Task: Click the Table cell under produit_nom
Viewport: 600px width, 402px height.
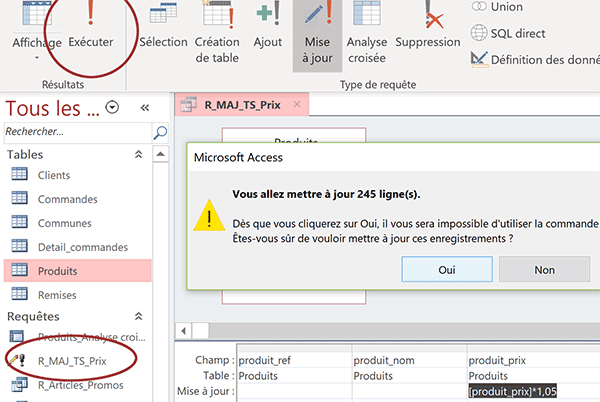Action: [409, 376]
